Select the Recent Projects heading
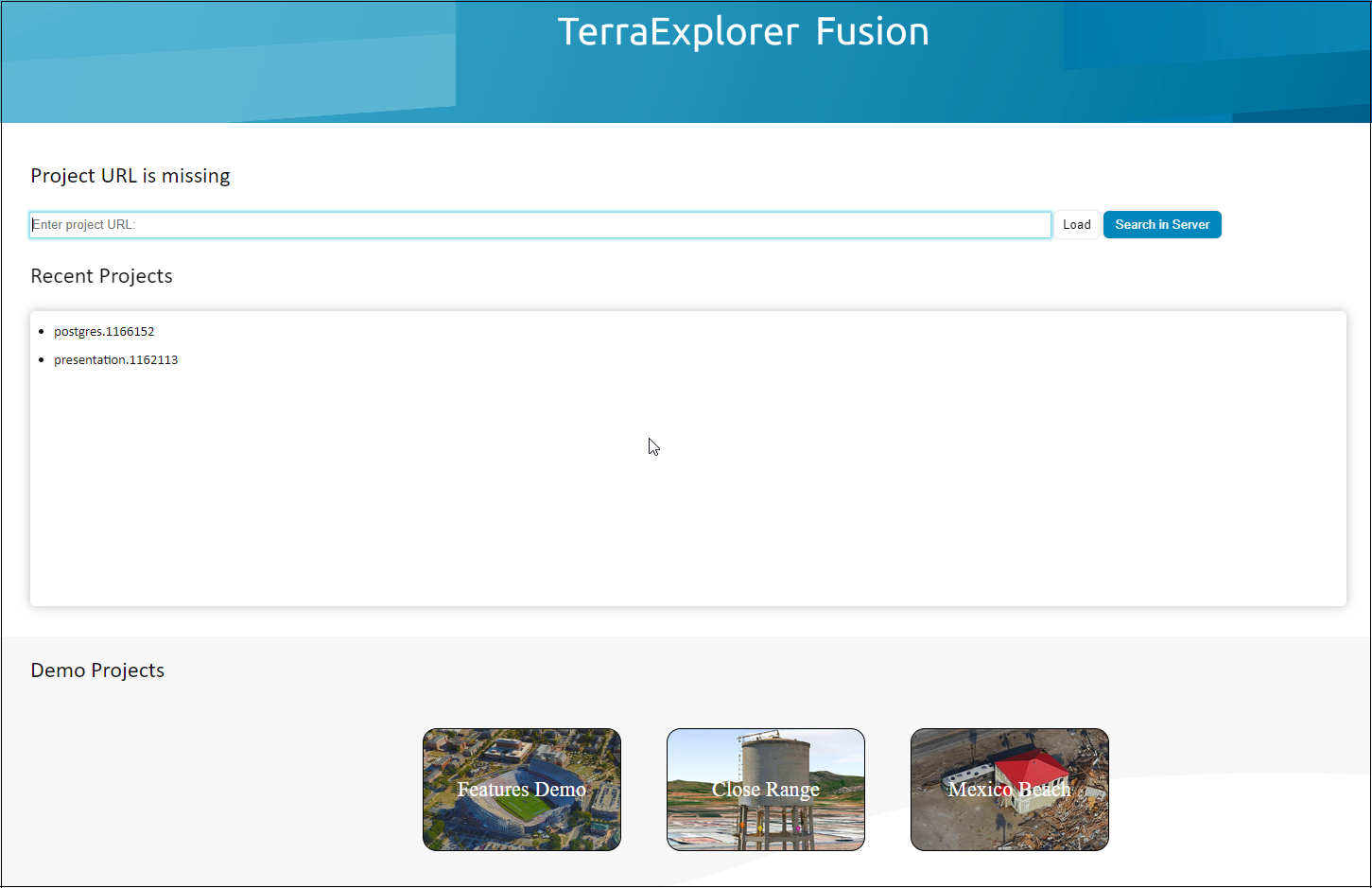 101,276
